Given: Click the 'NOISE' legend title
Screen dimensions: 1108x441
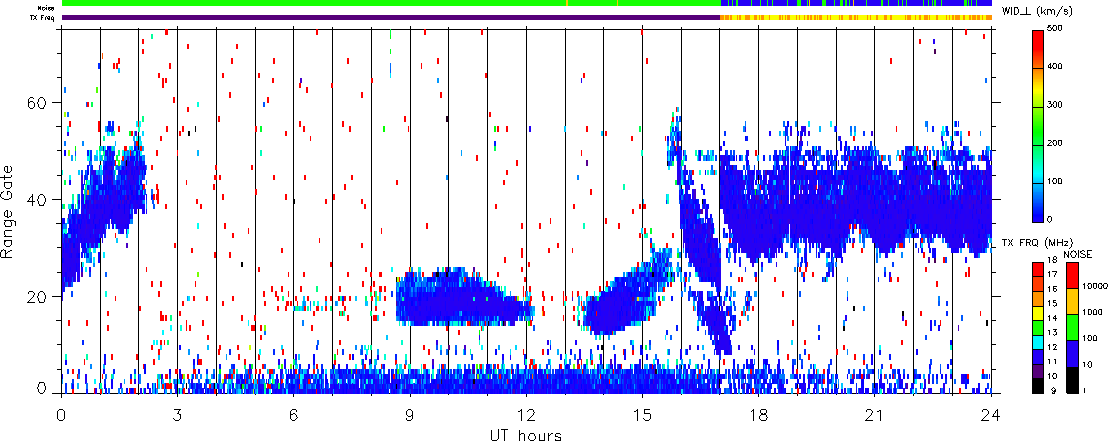Looking at the screenshot, I should (x=1075, y=254).
